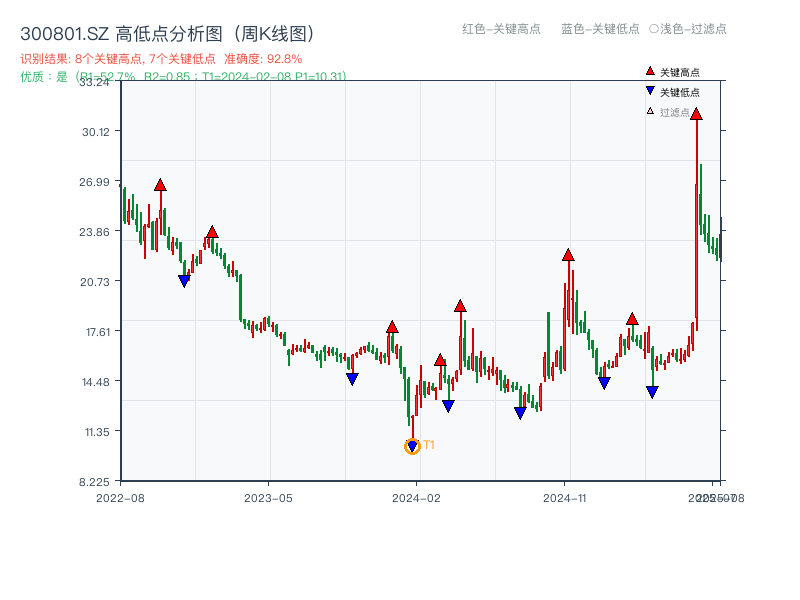Image resolution: width=800 pixels, height=600 pixels.
Task: Click the blue key-low marker nearest 2023-05
Action: [352, 378]
